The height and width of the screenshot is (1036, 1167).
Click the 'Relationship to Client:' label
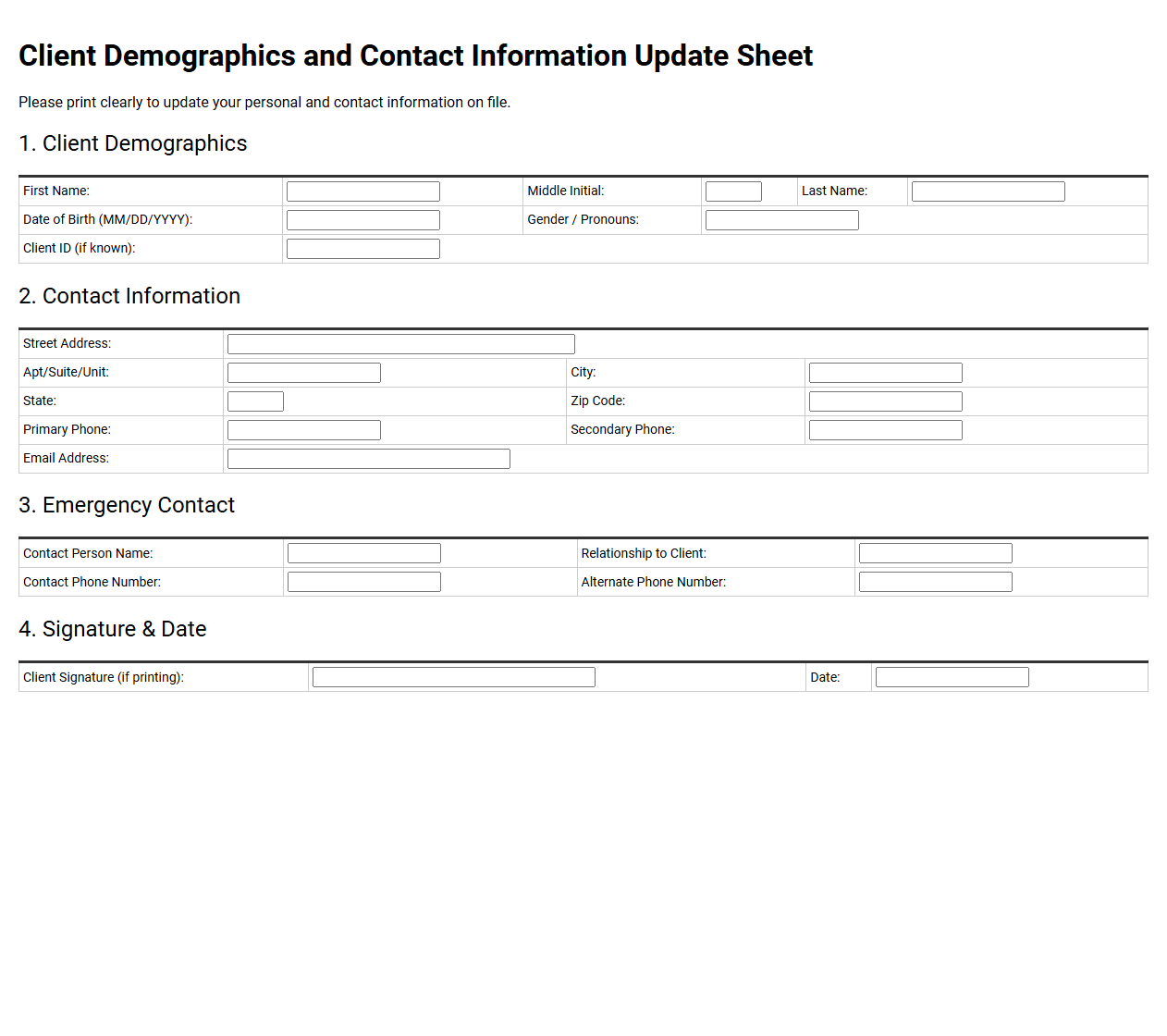click(x=644, y=553)
